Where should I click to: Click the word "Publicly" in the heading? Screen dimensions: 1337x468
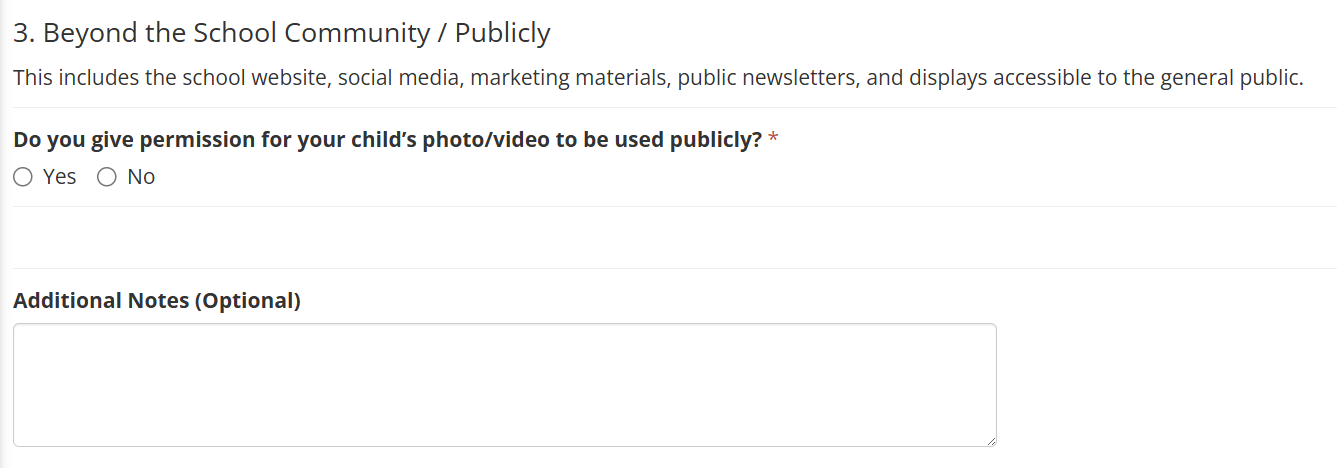click(x=502, y=33)
